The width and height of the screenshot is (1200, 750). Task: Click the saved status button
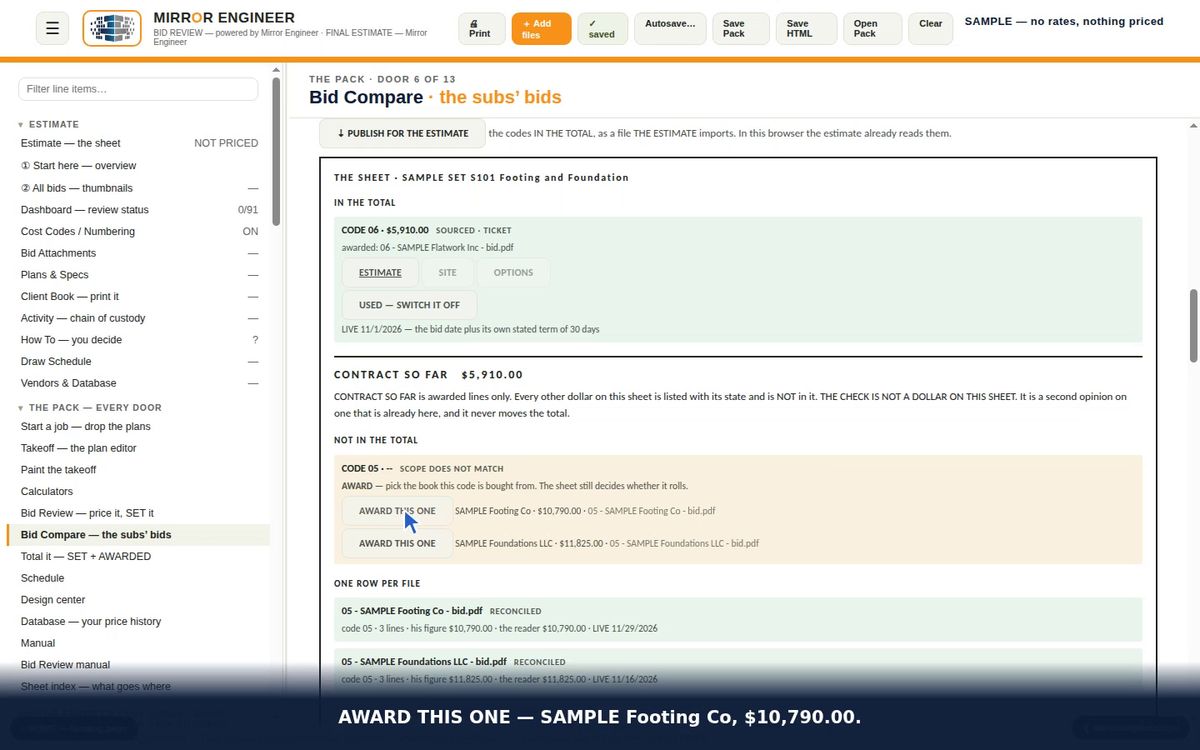[603, 29]
